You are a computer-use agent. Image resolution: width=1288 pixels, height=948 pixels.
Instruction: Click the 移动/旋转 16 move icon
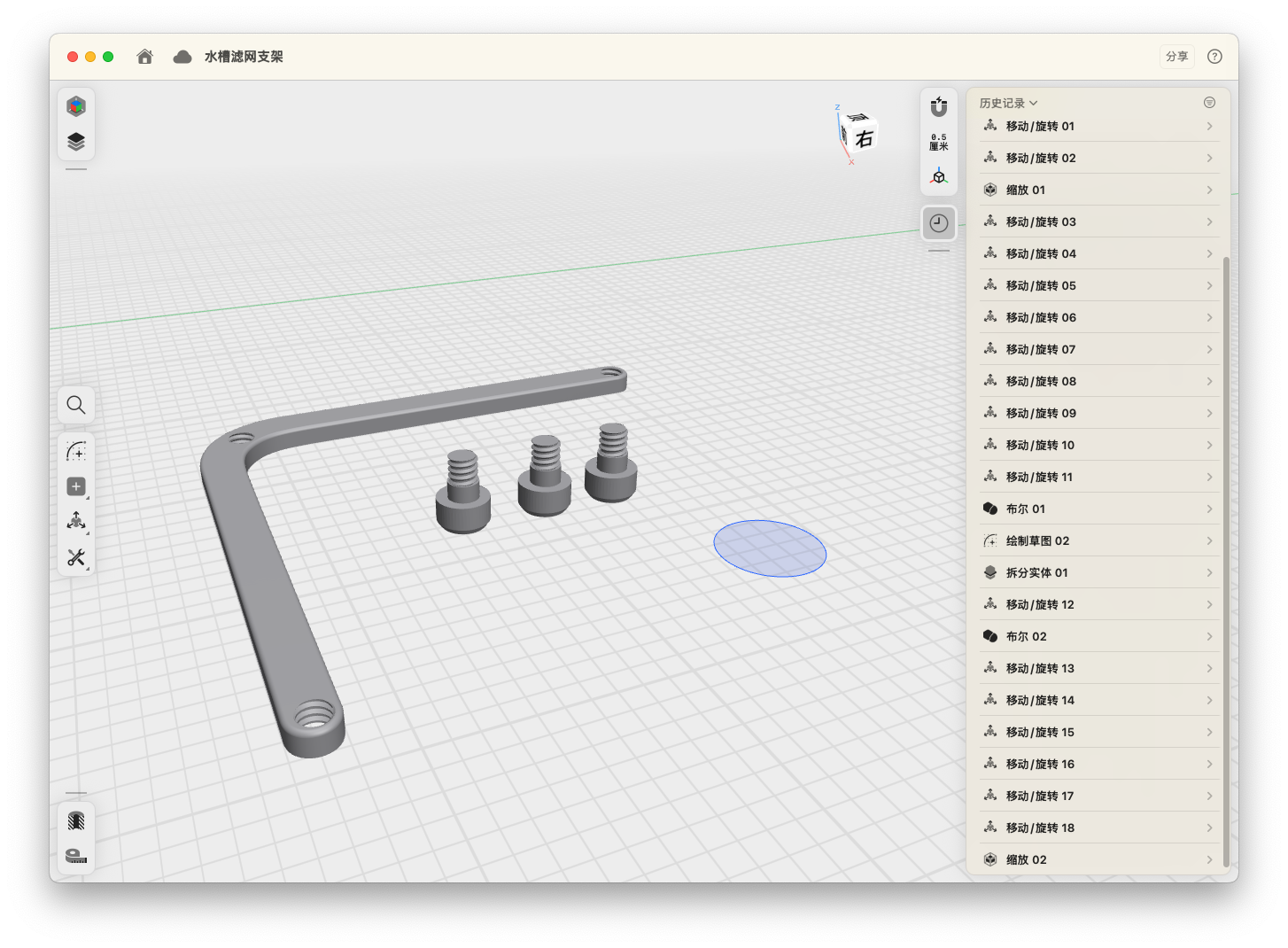[x=990, y=764]
